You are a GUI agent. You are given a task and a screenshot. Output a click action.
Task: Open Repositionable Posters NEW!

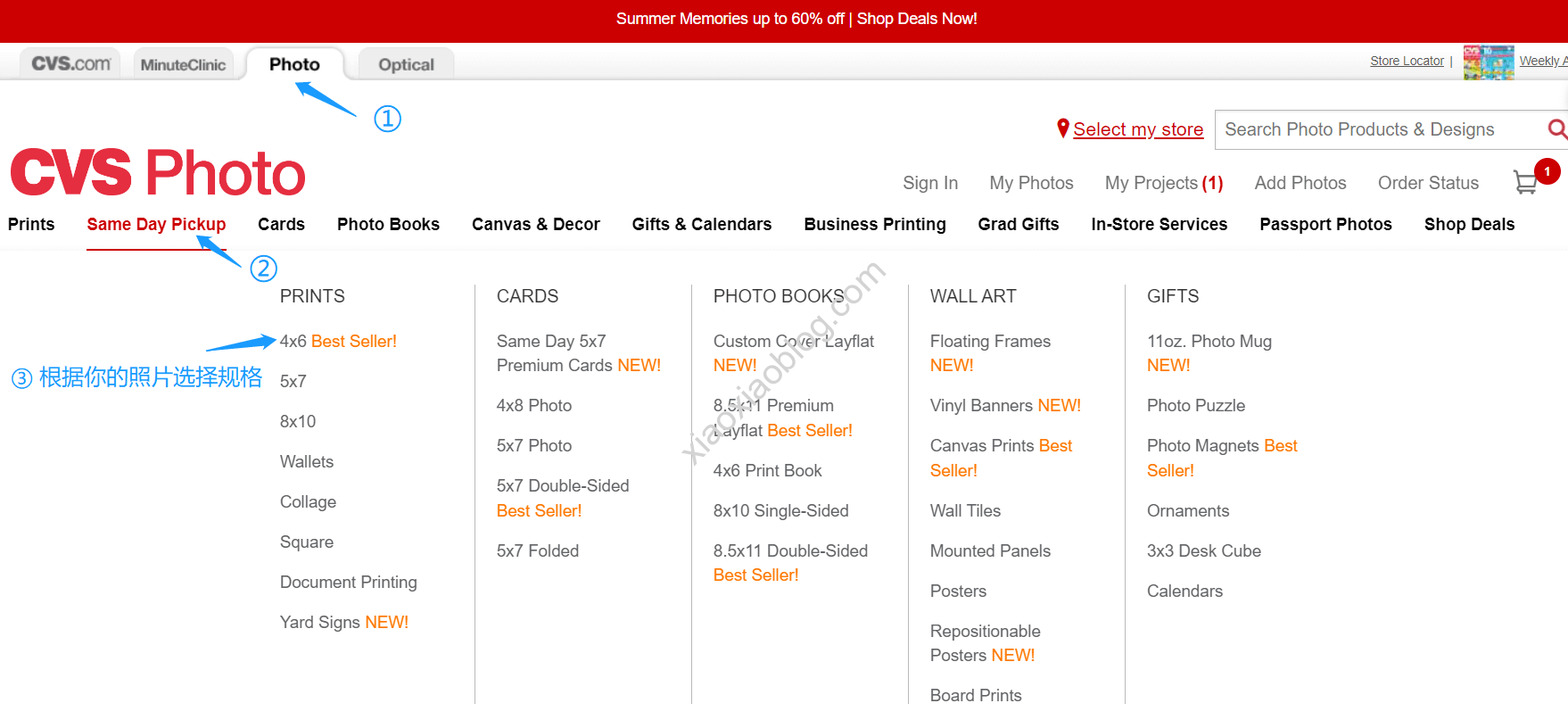tap(986, 643)
